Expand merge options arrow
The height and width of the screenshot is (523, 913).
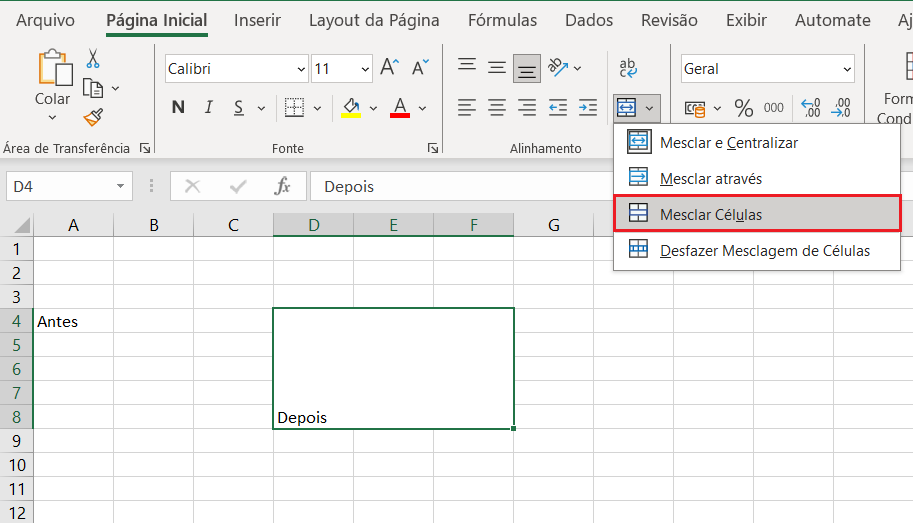click(649, 108)
